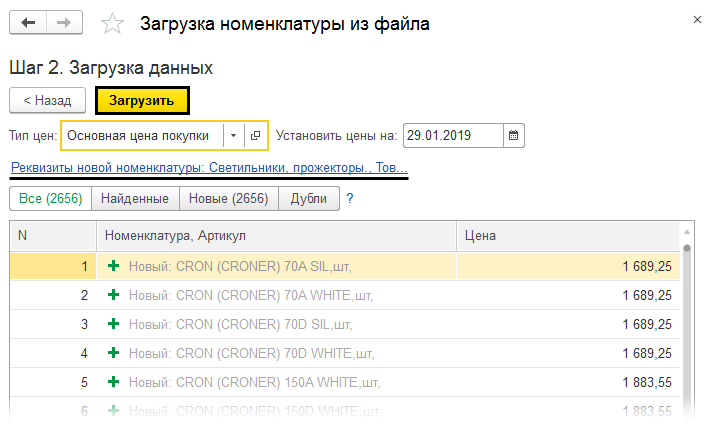The width and height of the screenshot is (711, 427).
Task: Go back with the Назад button
Action: [x=47, y=100]
